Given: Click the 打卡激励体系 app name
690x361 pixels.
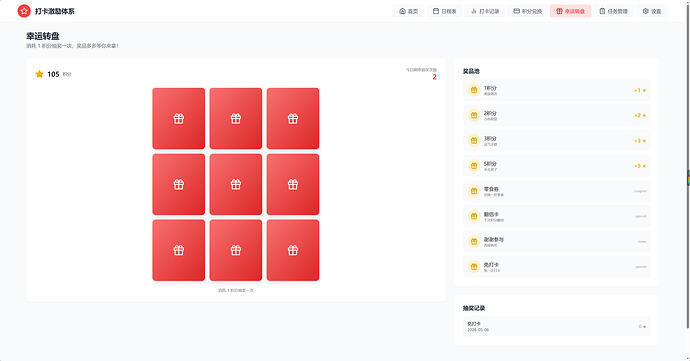Looking at the screenshot, I should pos(55,11).
